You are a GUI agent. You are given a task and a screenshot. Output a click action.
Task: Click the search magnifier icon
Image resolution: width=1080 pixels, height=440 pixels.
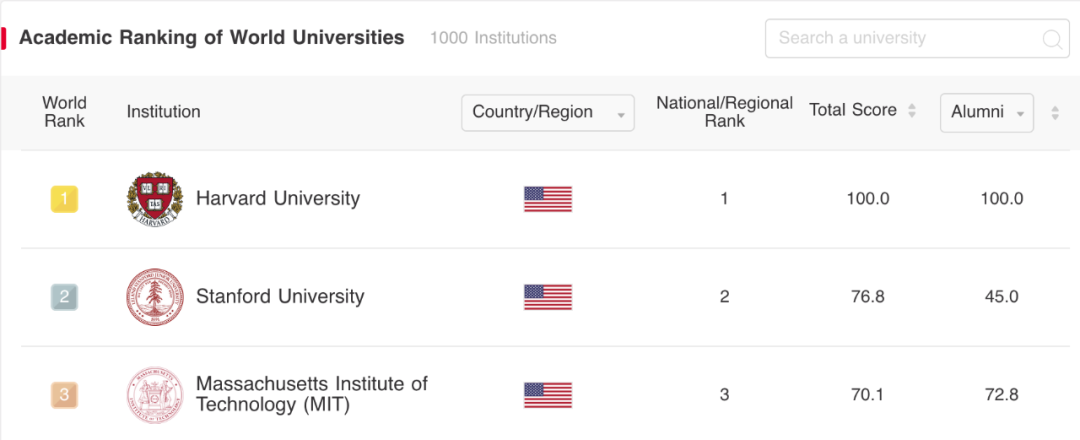click(1052, 39)
